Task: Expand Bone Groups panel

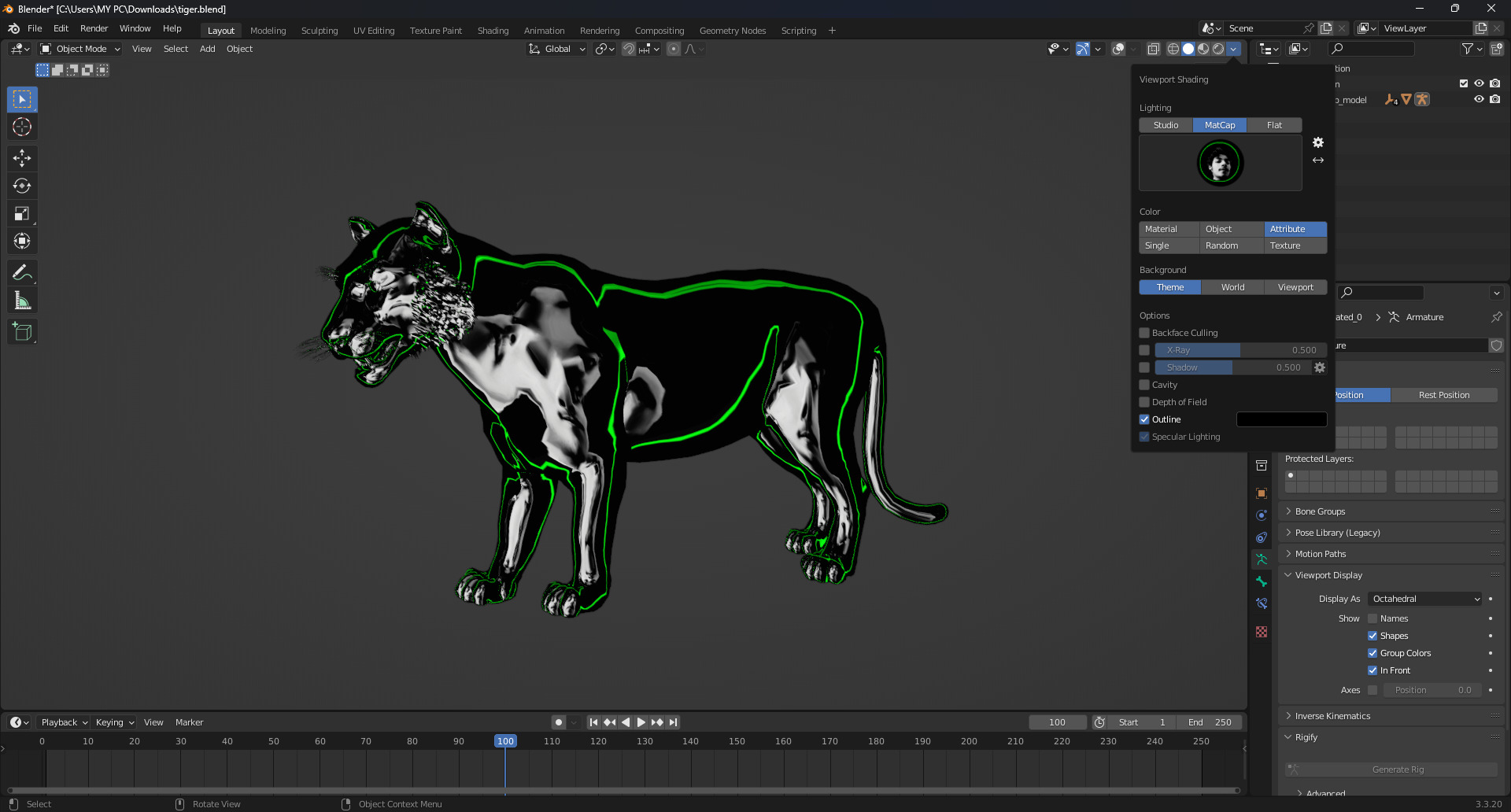Action: point(1320,511)
